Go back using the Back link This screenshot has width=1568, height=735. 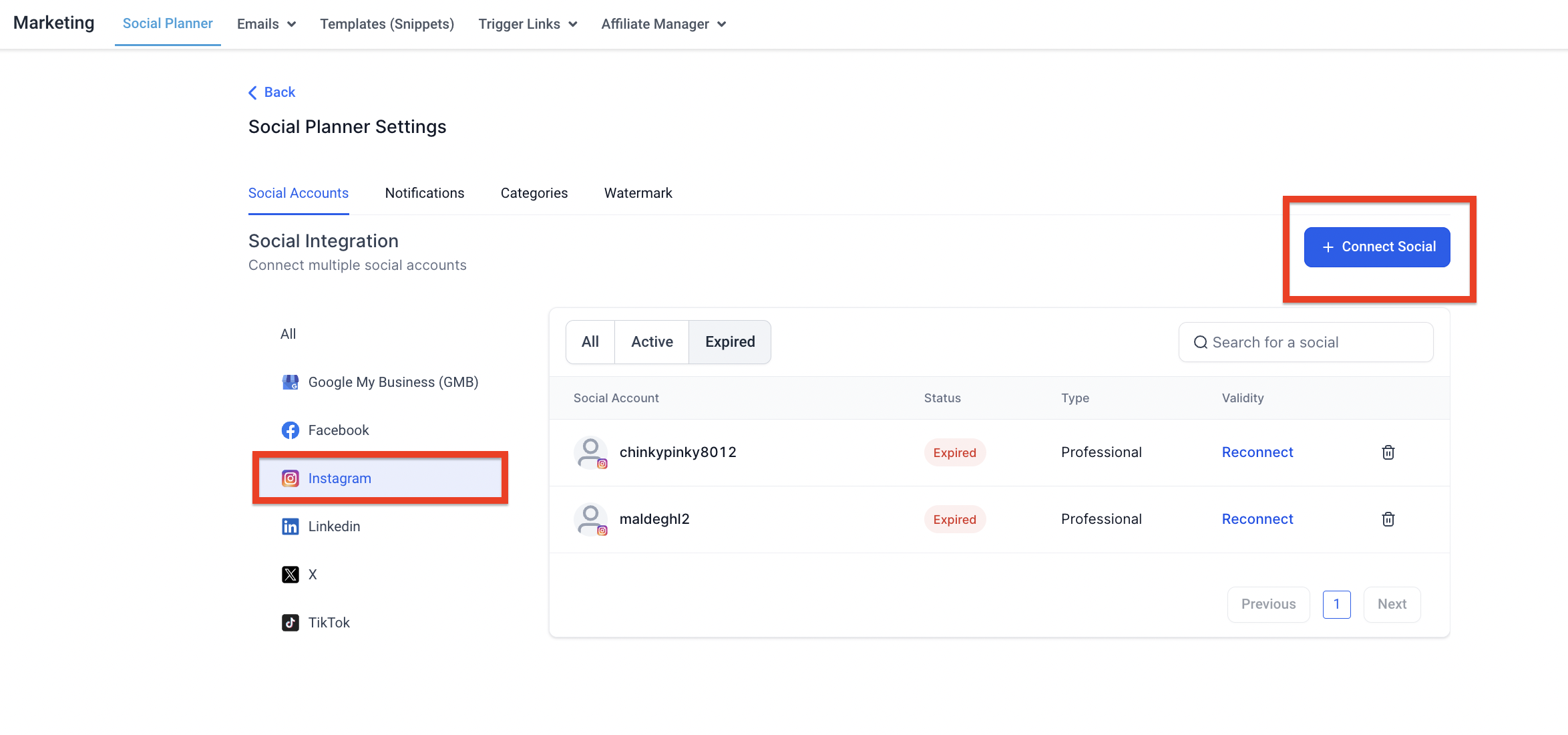272,92
